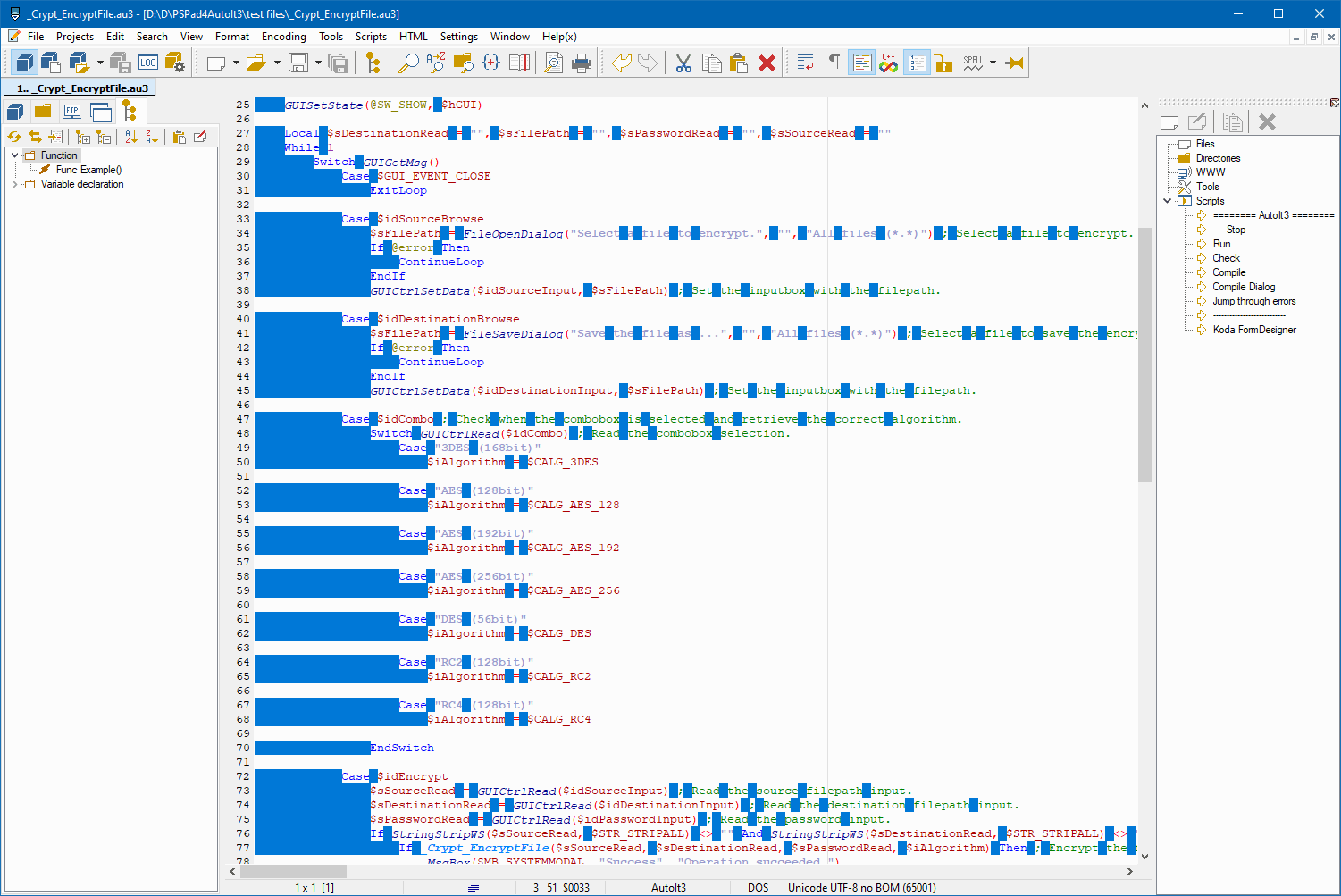The image size is (1341, 896).
Task: Open the Find magnifier tool
Action: 408,63
